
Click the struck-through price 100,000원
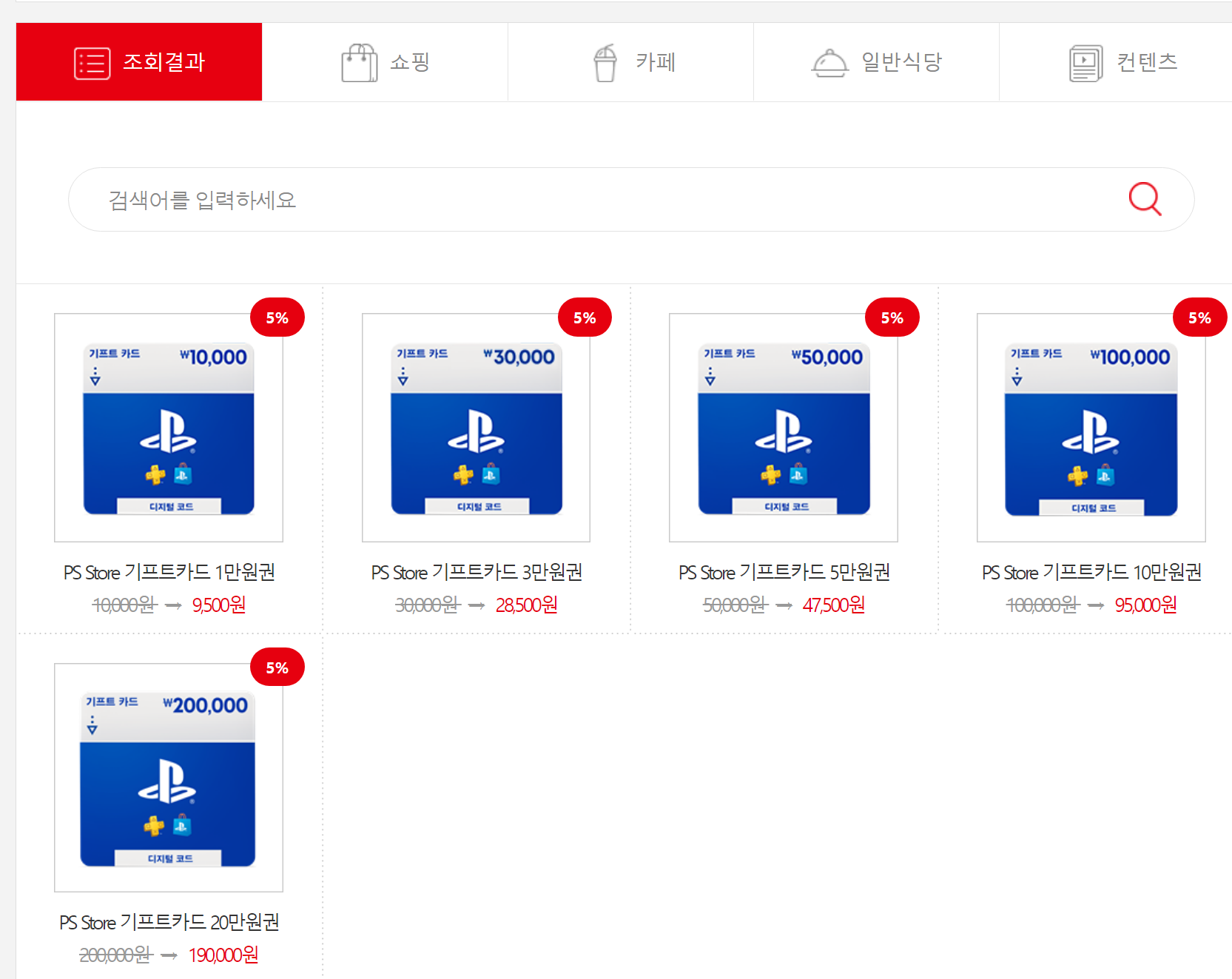tap(1043, 605)
